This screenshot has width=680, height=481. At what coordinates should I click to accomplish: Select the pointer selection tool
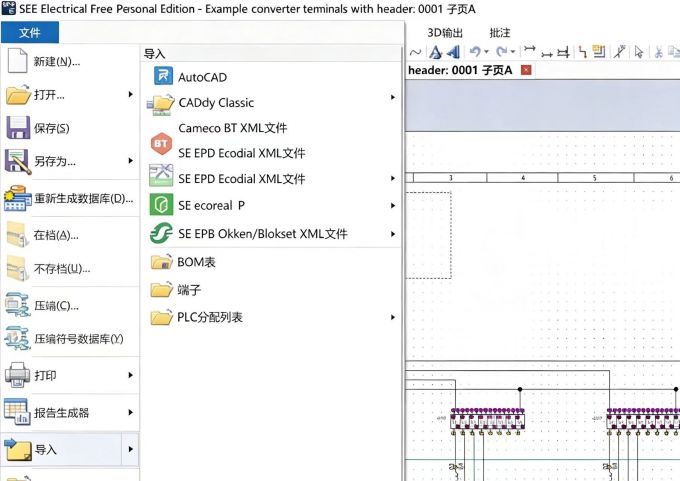click(638, 52)
